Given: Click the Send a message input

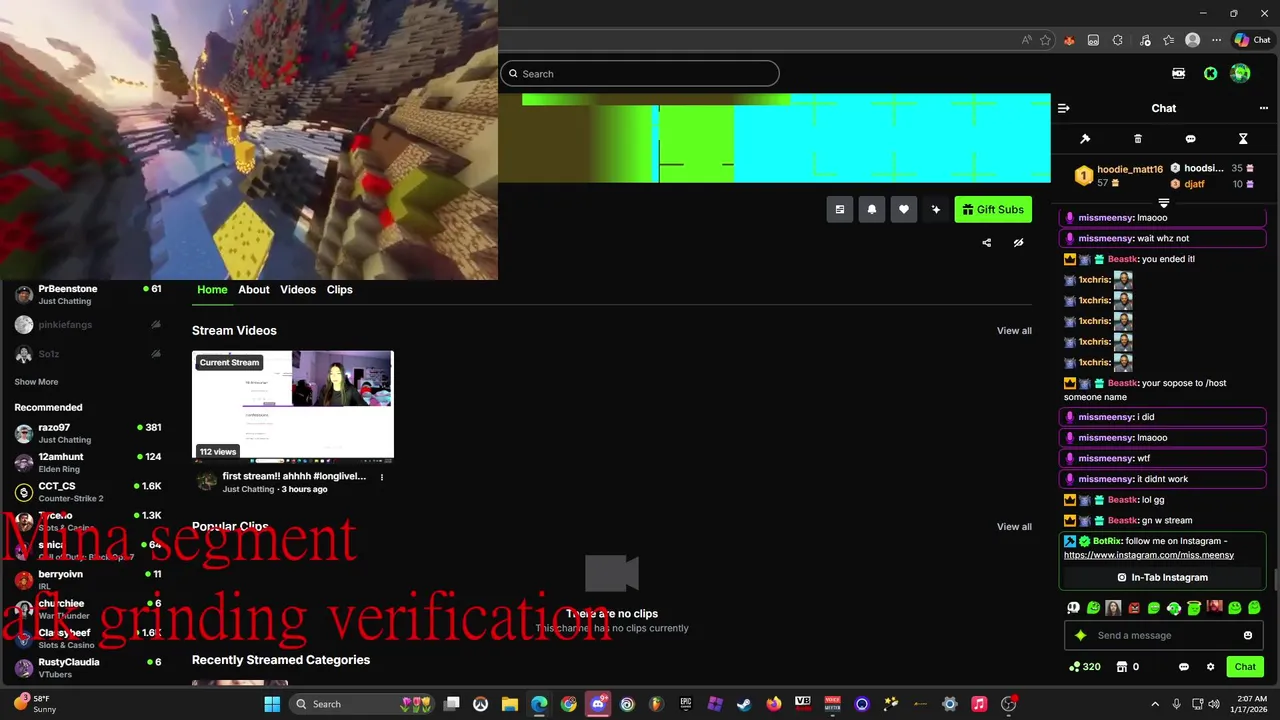Looking at the screenshot, I should [1162, 635].
